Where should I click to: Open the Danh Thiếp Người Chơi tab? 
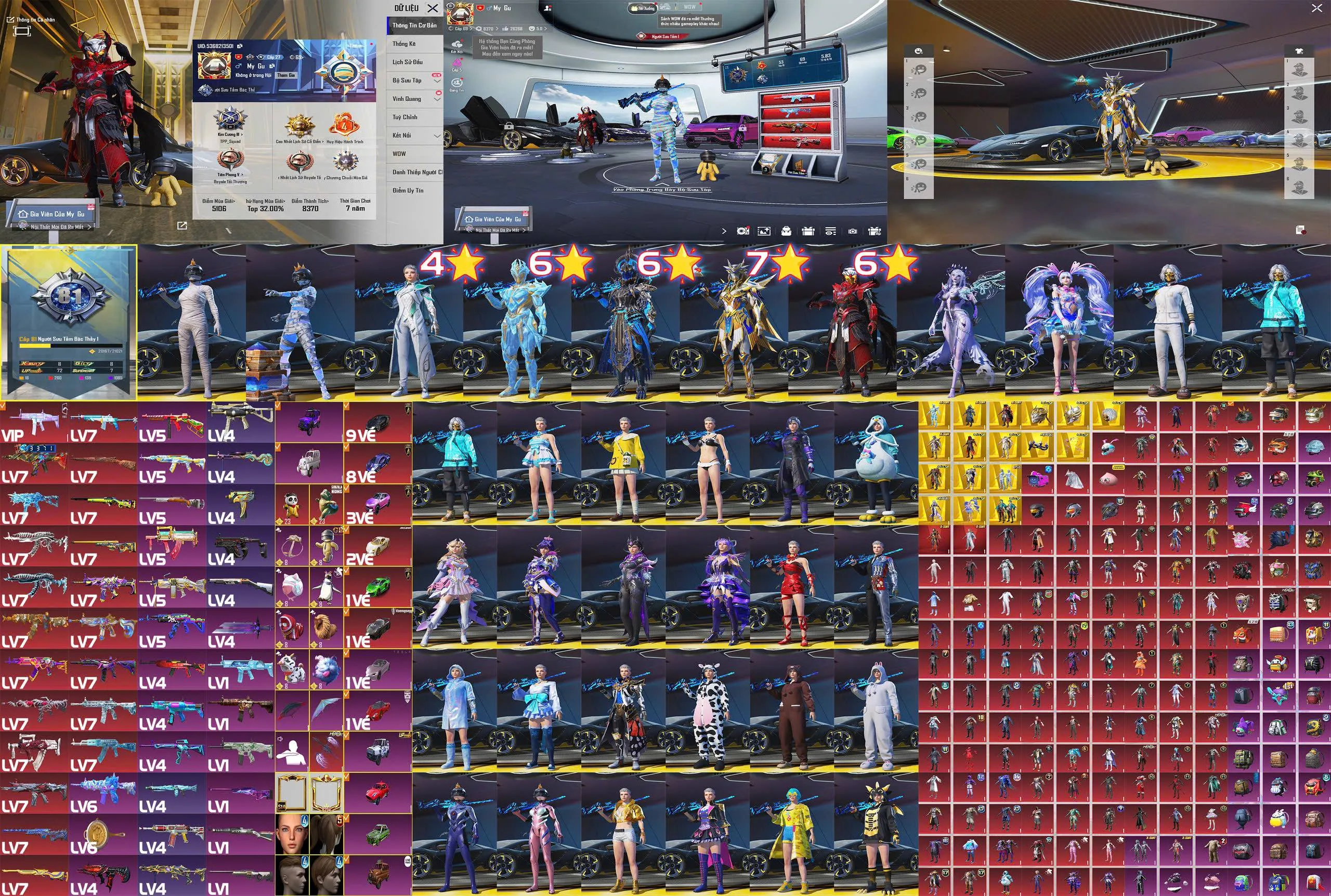[415, 172]
